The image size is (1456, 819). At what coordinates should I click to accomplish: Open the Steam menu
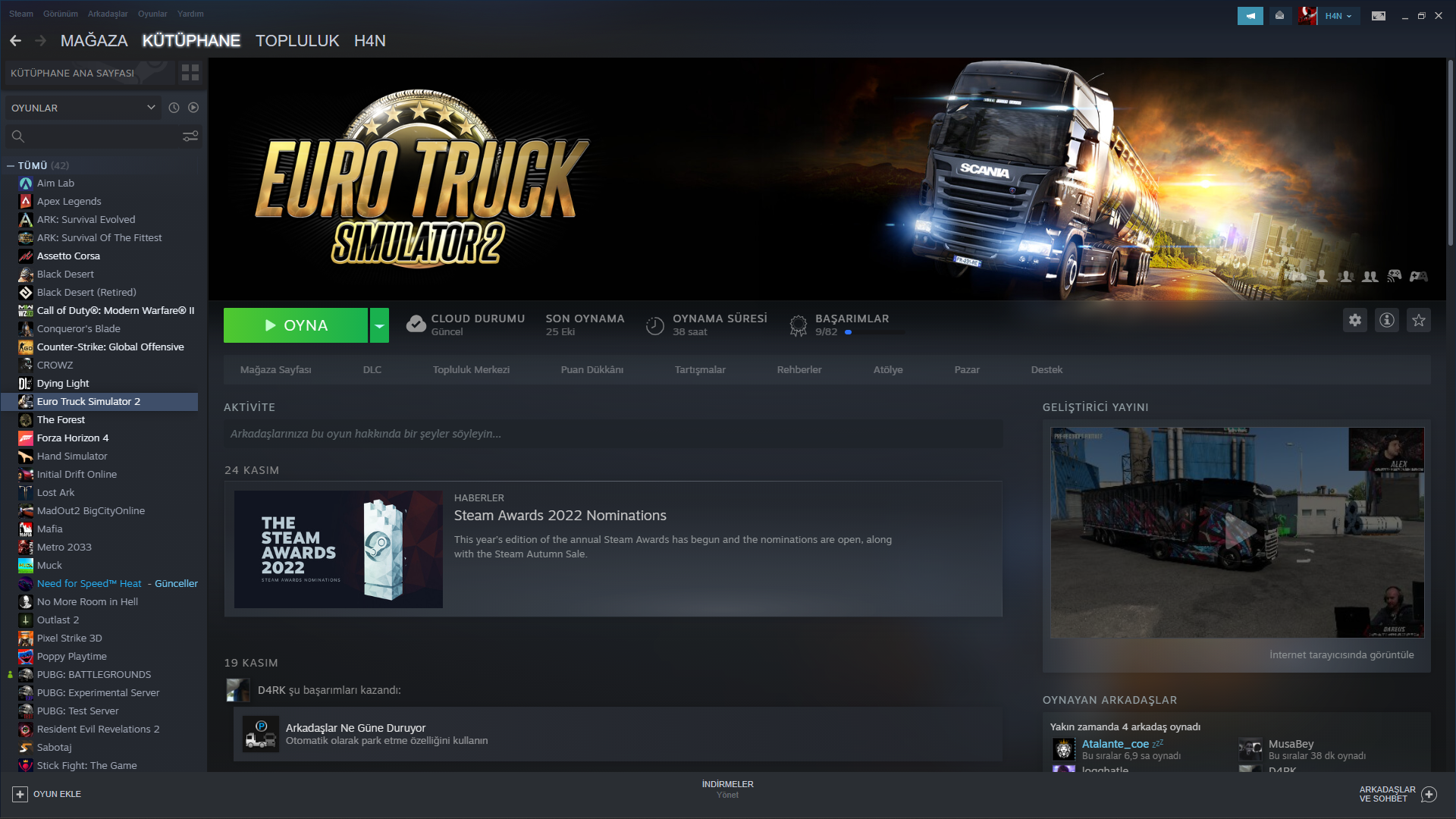pyautogui.click(x=21, y=14)
